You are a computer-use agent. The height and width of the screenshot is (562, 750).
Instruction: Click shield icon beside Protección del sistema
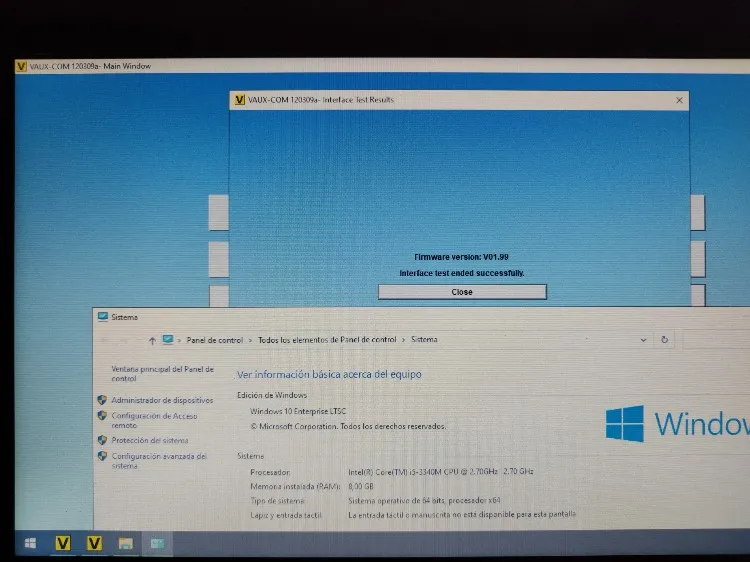pyautogui.click(x=102, y=440)
